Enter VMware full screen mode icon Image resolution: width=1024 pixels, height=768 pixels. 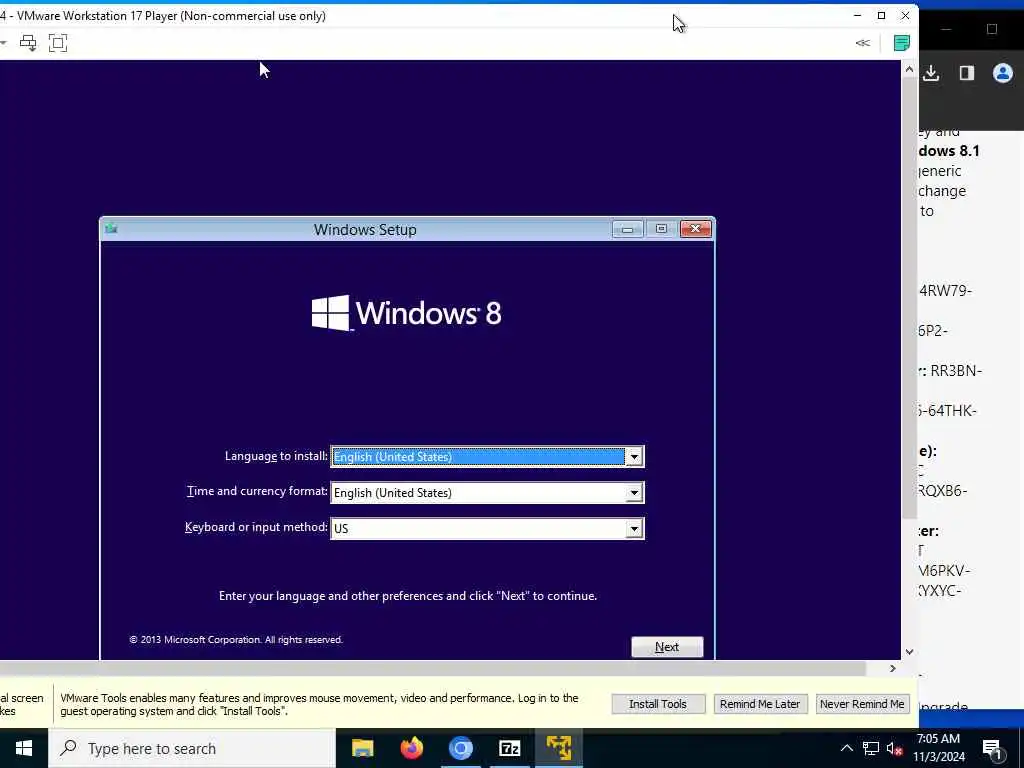pos(58,43)
